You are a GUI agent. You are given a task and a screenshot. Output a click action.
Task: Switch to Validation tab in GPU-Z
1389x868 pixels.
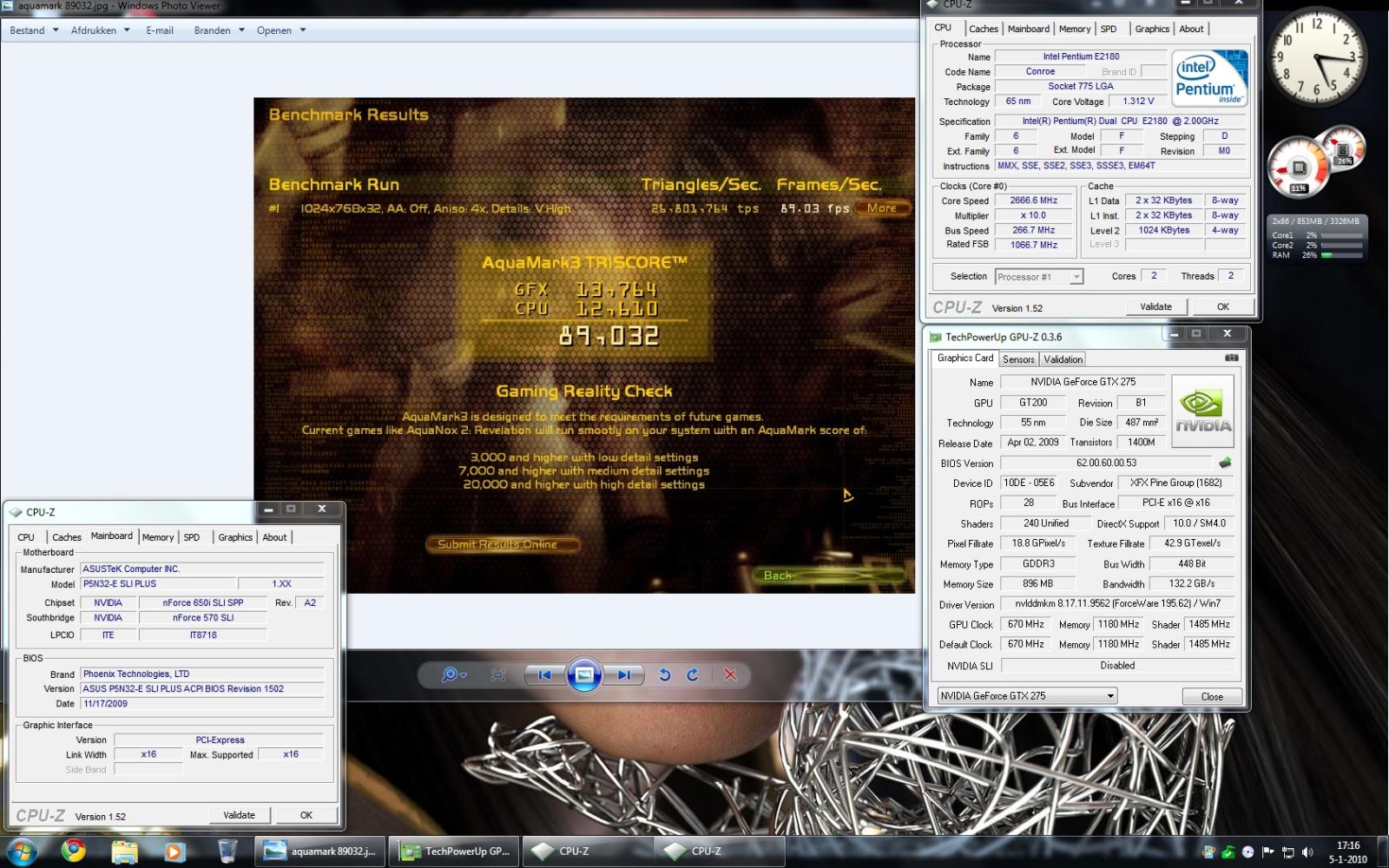[1063, 359]
